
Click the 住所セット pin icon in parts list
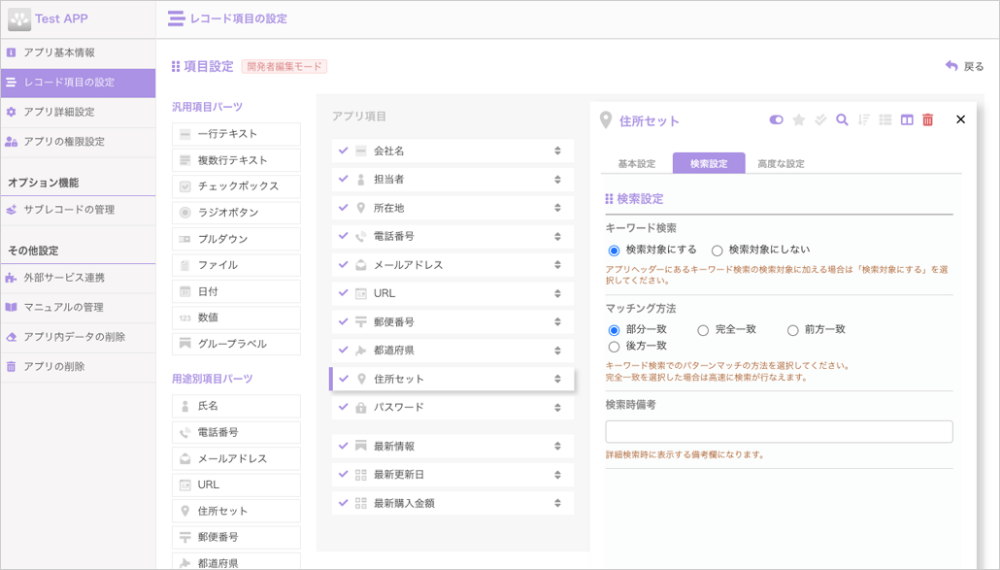coord(185,511)
